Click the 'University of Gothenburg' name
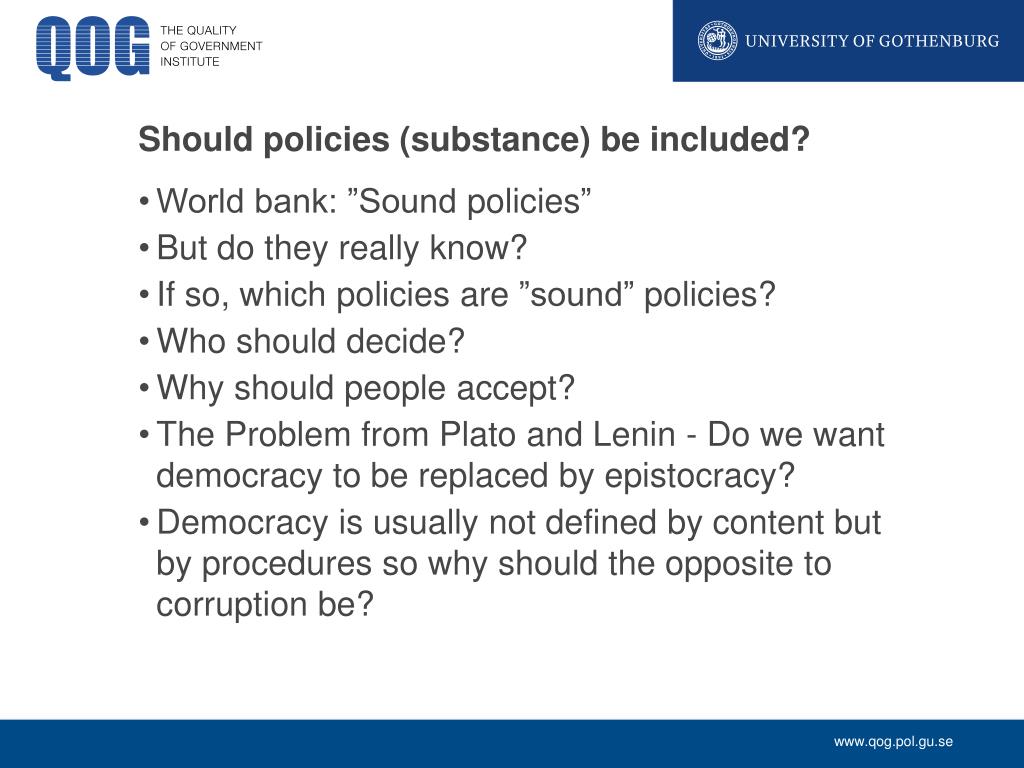 (x=872, y=40)
